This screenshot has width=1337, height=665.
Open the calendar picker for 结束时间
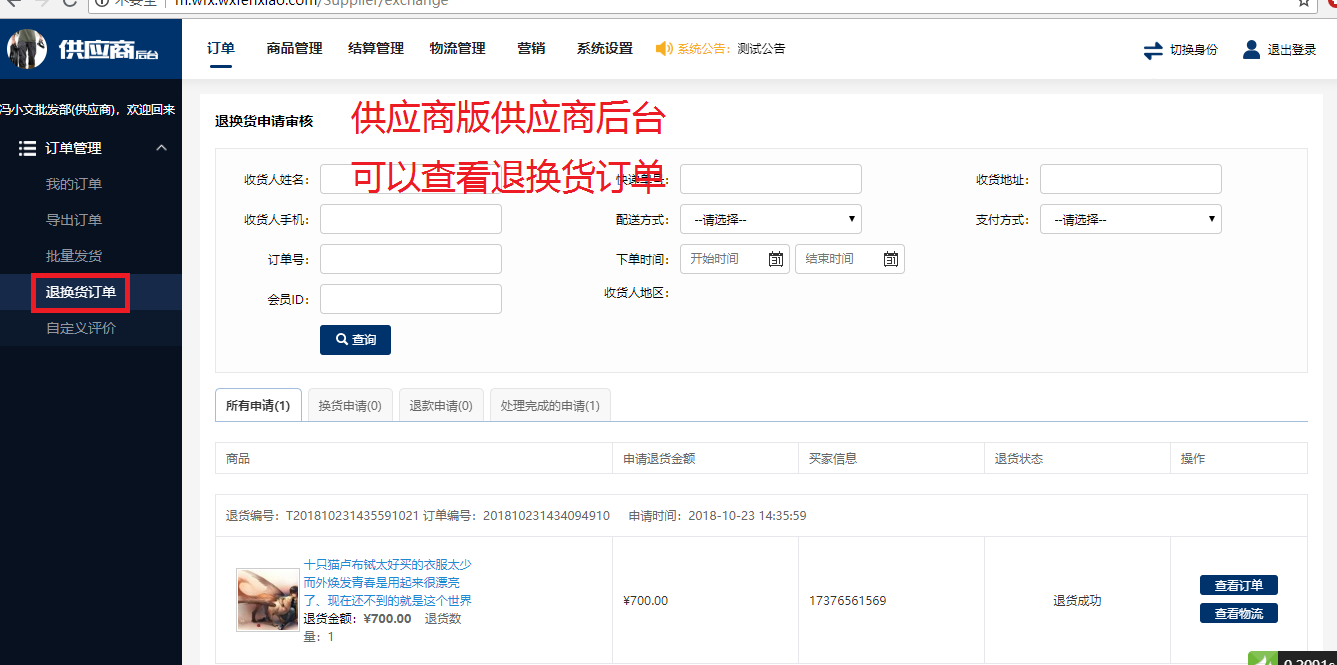coord(890,258)
